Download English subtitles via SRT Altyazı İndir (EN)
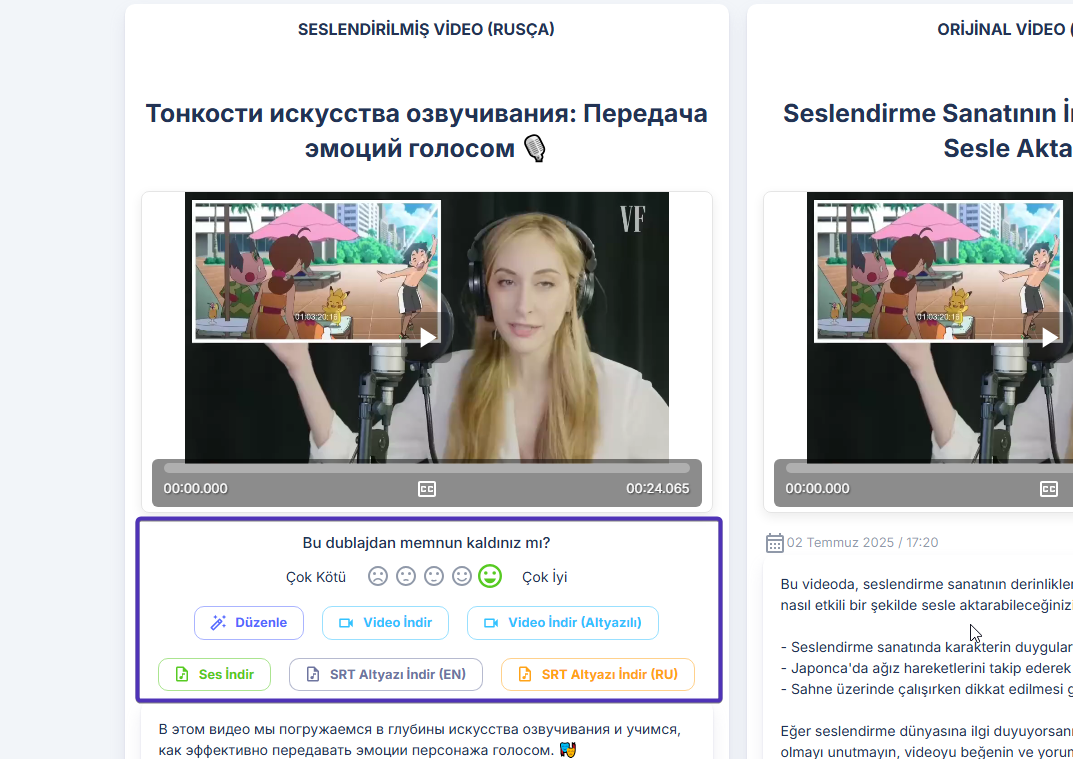Image resolution: width=1073 pixels, height=759 pixels. click(385, 675)
